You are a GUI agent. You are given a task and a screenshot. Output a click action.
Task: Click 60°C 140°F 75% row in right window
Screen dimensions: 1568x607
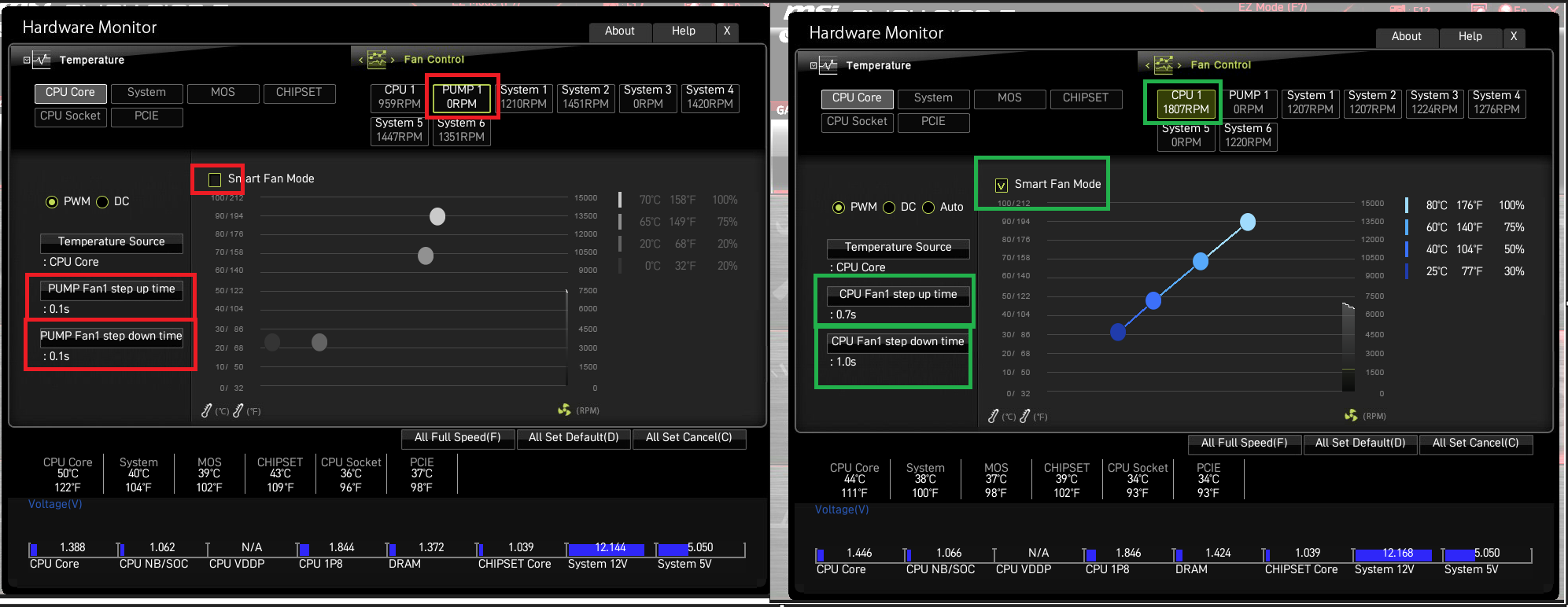point(1466,228)
